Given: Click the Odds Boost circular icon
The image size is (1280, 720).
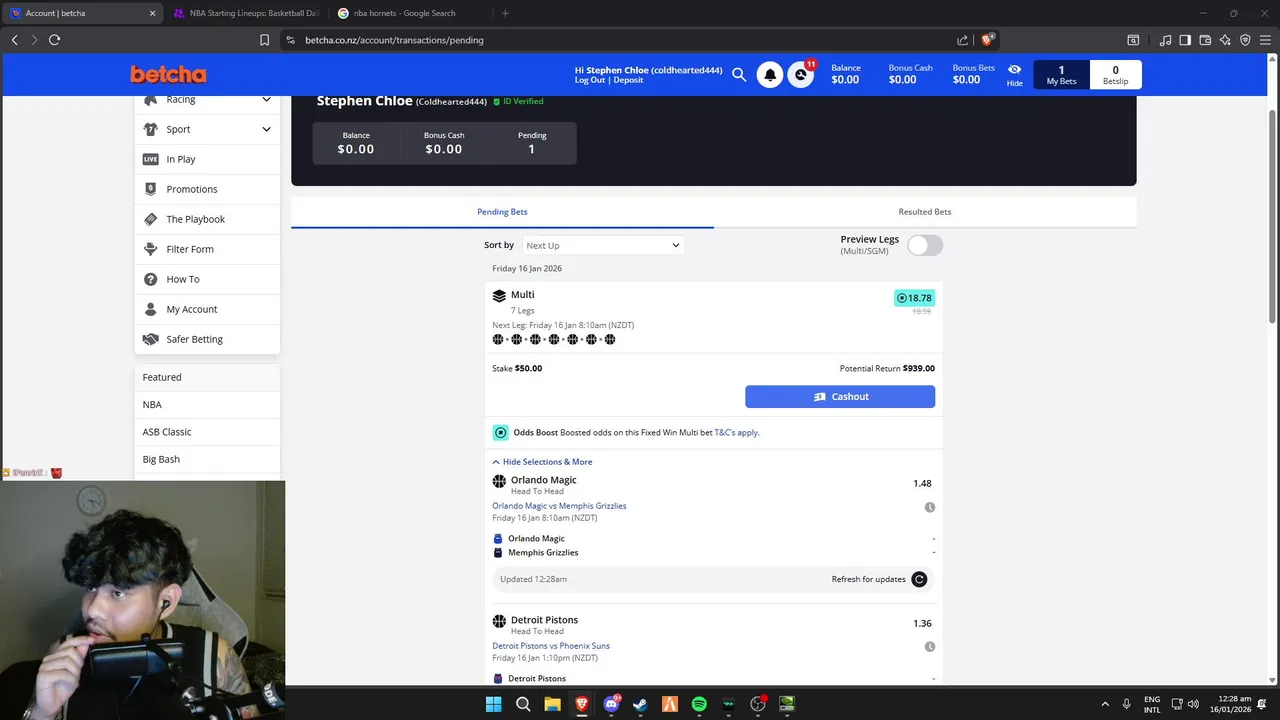Looking at the screenshot, I should pos(500,433).
